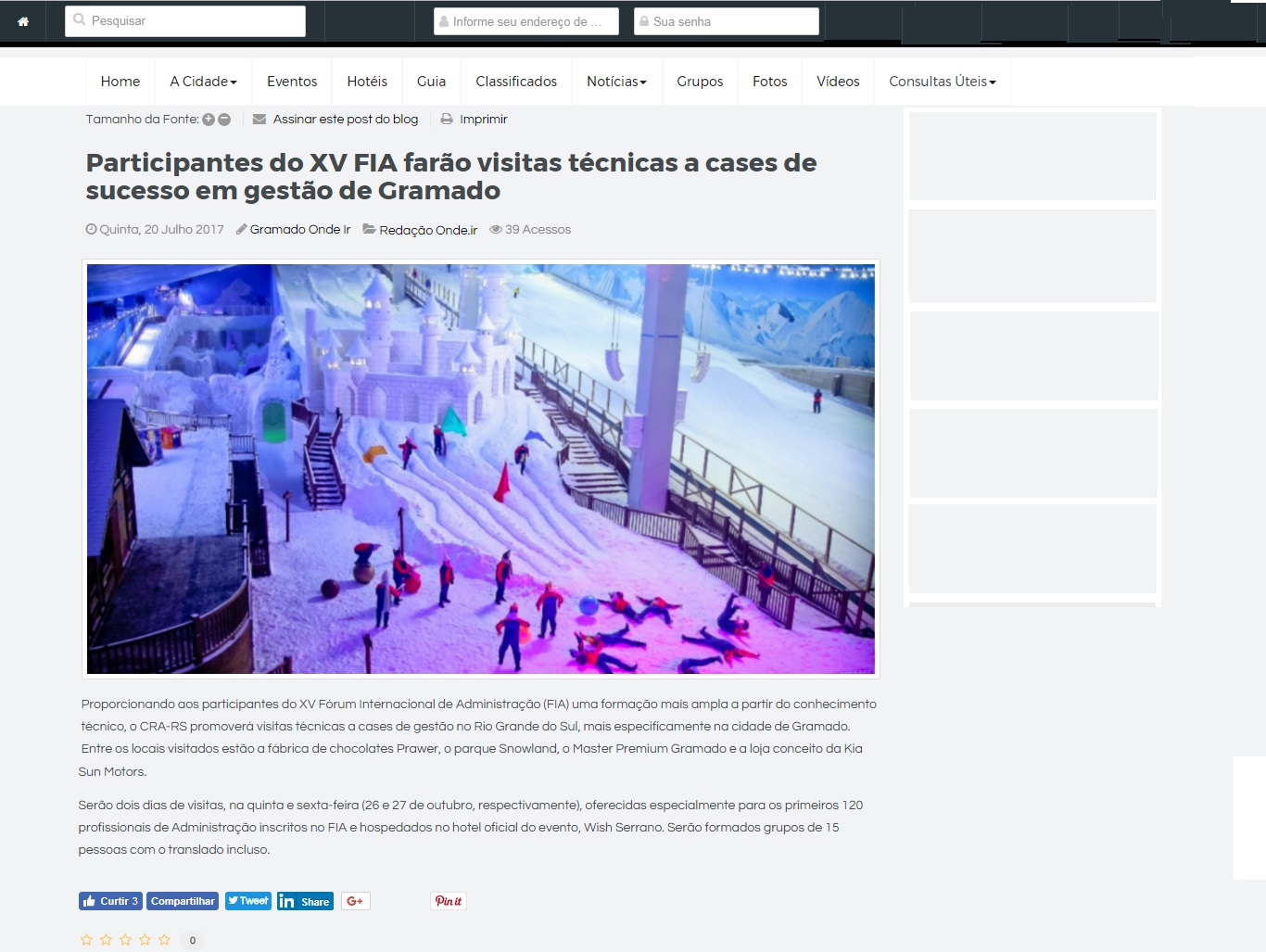Open the Consultas Úteis dropdown
Image resolution: width=1266 pixels, height=952 pixels.
[x=942, y=81]
